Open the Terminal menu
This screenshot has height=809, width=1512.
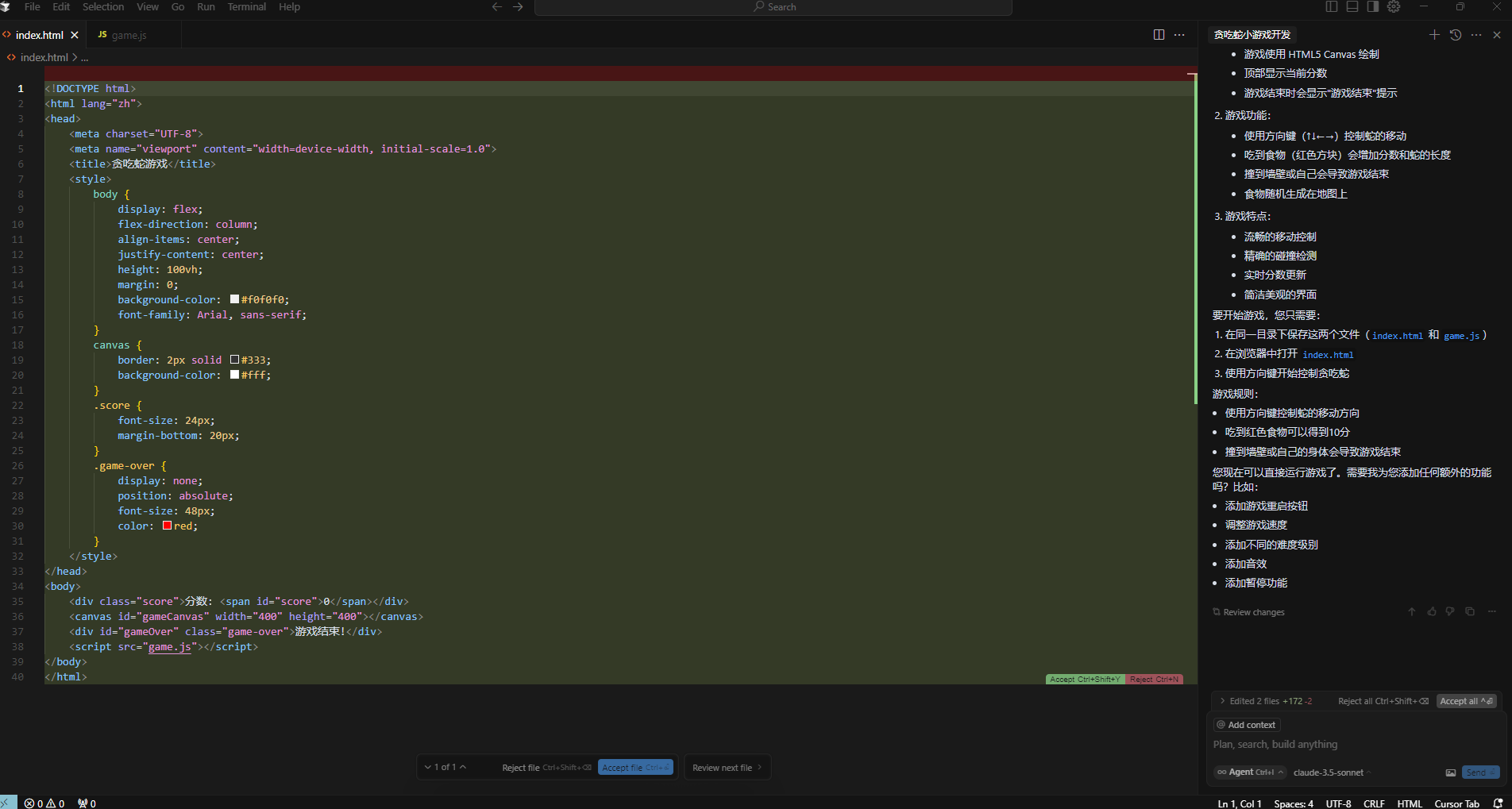click(246, 7)
